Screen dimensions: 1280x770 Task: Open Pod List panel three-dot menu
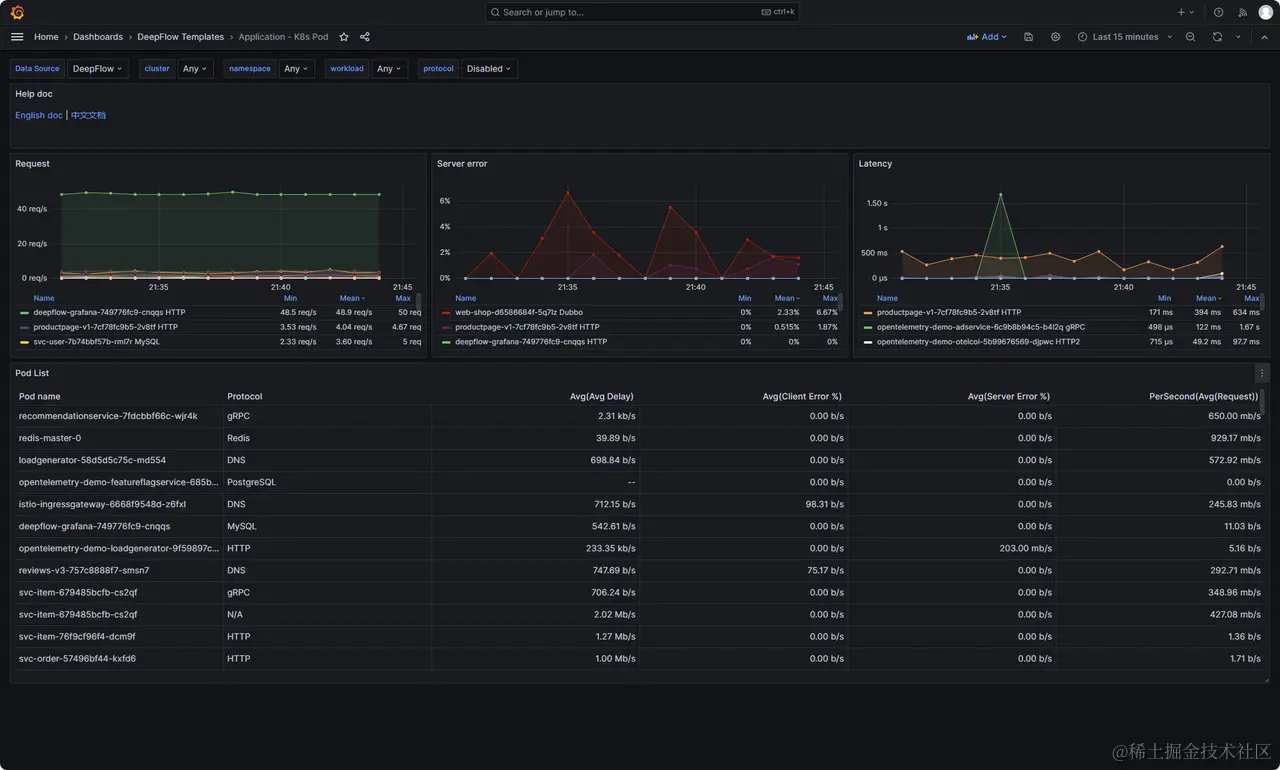[1262, 373]
